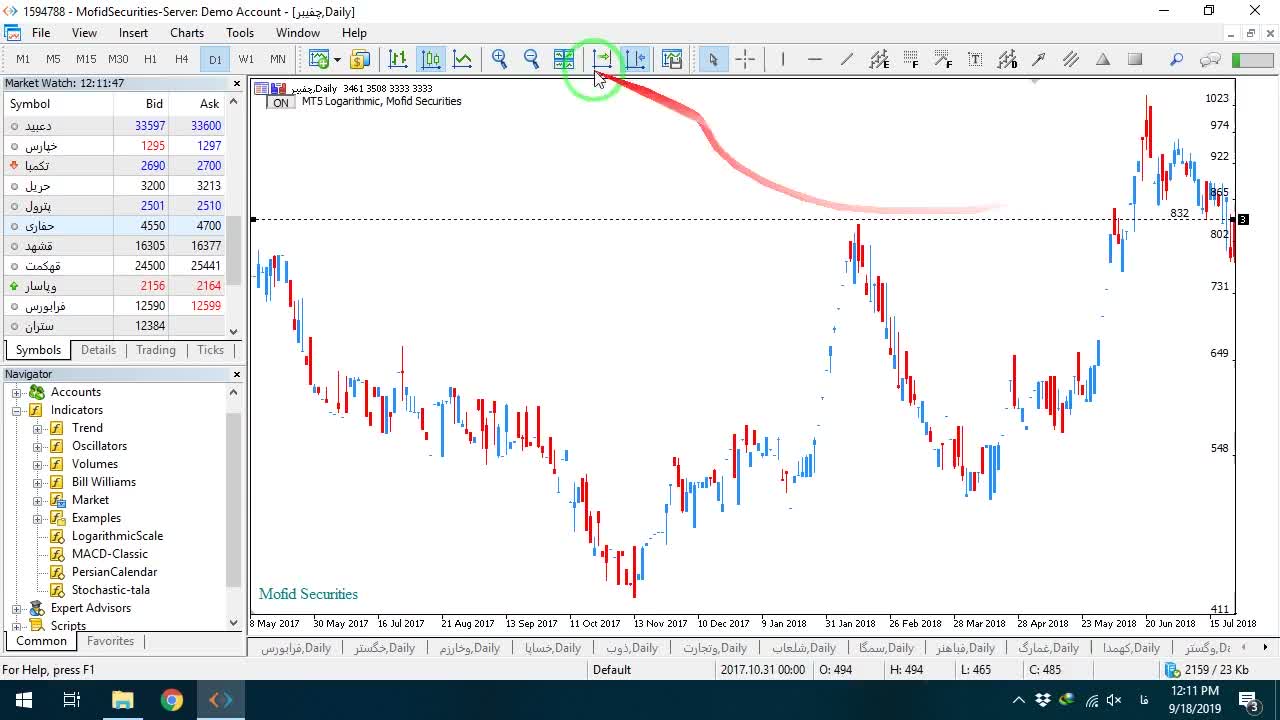Open the new chart dropdown arrow
This screenshot has width=1280, height=720.
[337, 59]
